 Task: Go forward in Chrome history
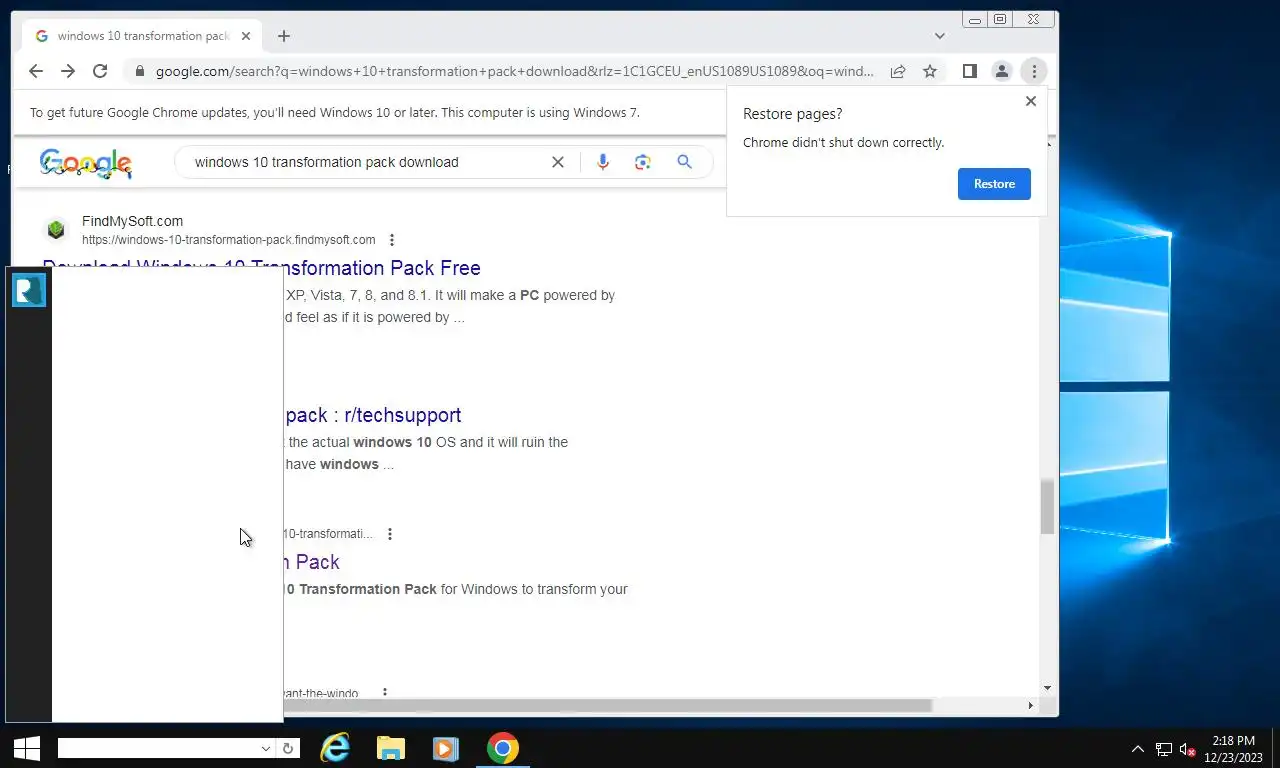pyautogui.click(x=67, y=71)
